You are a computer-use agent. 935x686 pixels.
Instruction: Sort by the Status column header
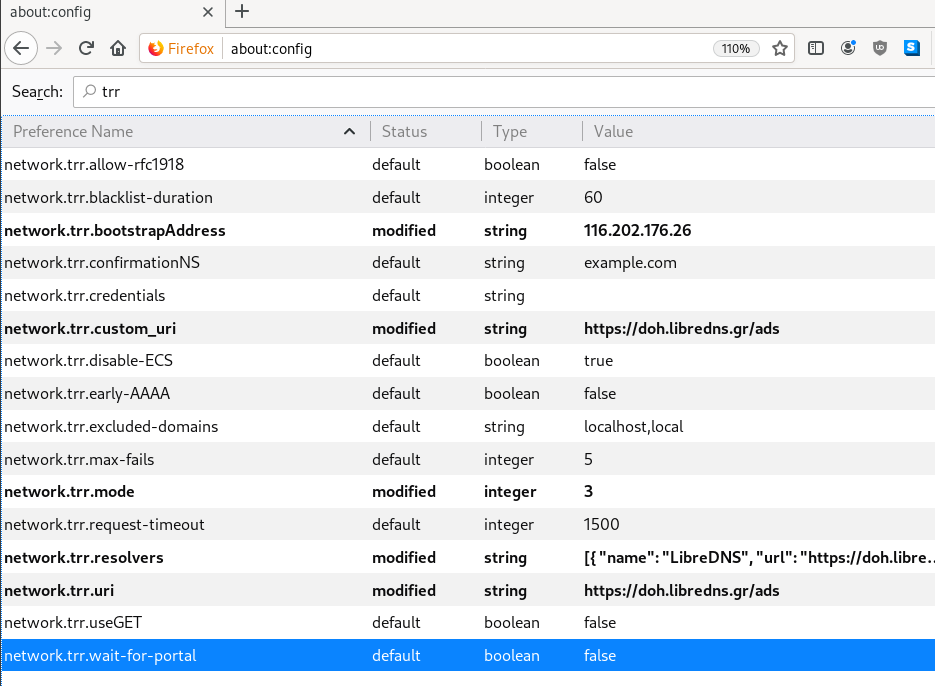pos(404,131)
